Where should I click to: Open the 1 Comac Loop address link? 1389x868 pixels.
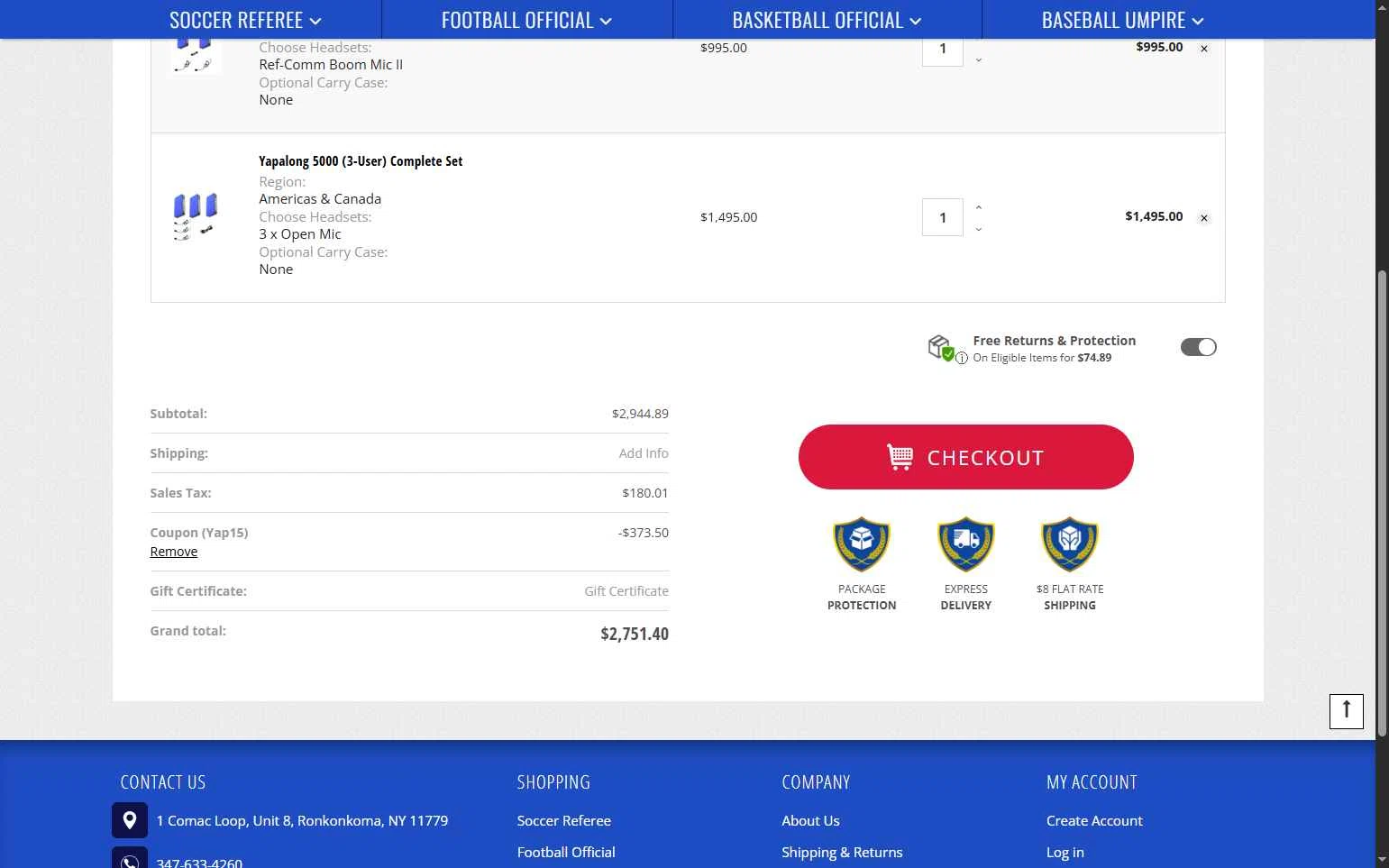click(302, 820)
